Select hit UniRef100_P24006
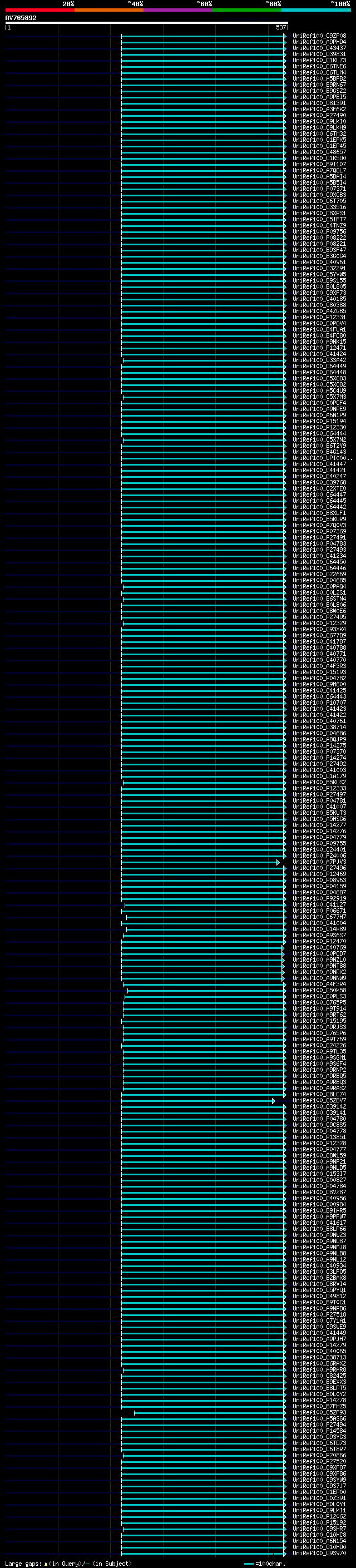Viewport: 356px width, 1568px height. click(x=319, y=855)
